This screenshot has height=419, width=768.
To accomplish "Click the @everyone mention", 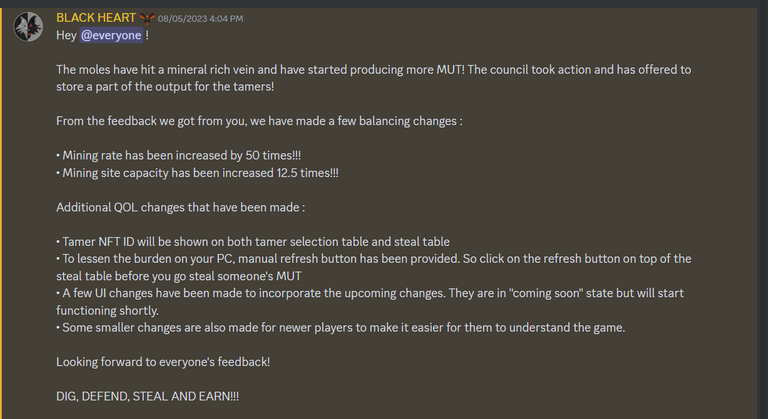I will [111, 35].
